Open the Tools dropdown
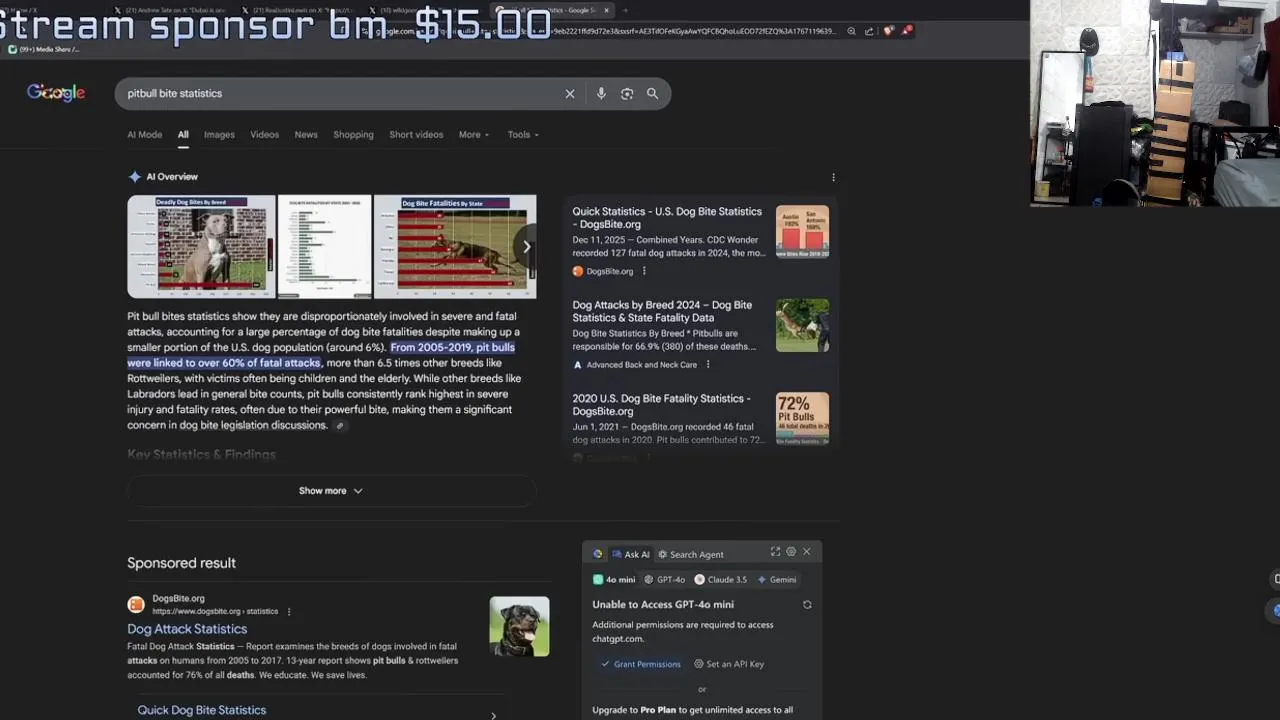The width and height of the screenshot is (1280, 720). pyautogui.click(x=523, y=135)
